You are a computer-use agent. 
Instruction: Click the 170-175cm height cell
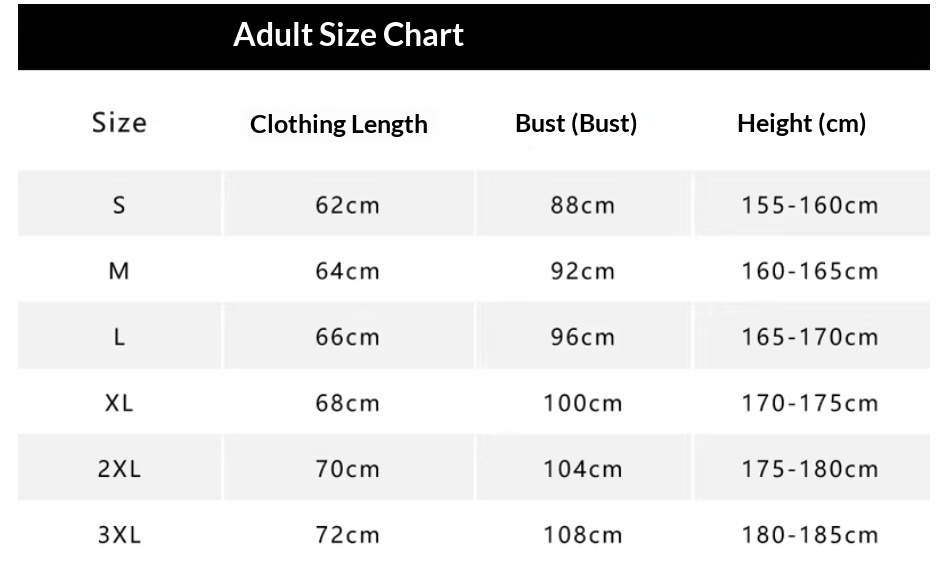(809, 403)
